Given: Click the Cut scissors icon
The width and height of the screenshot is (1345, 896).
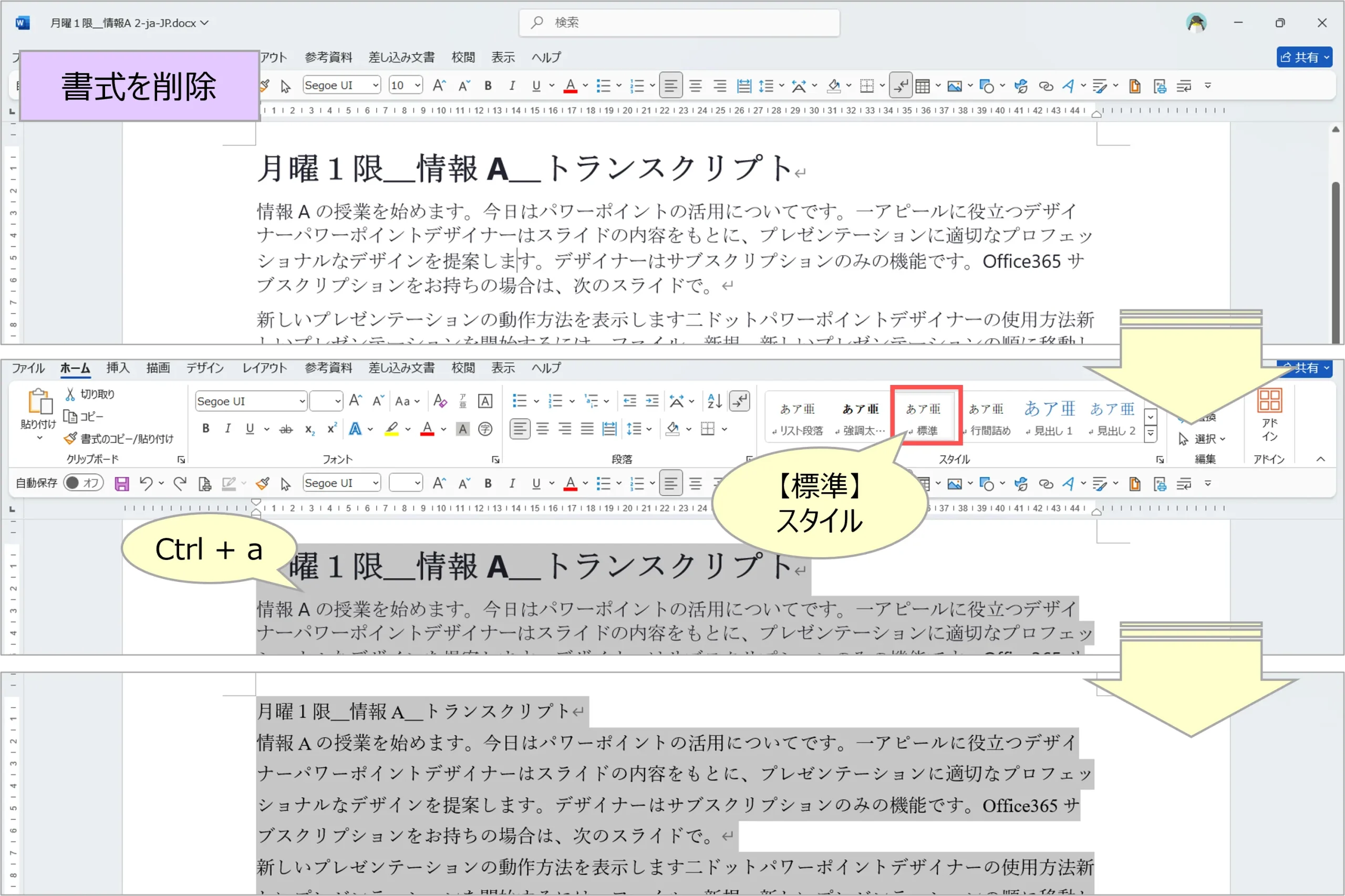Looking at the screenshot, I should (70, 394).
